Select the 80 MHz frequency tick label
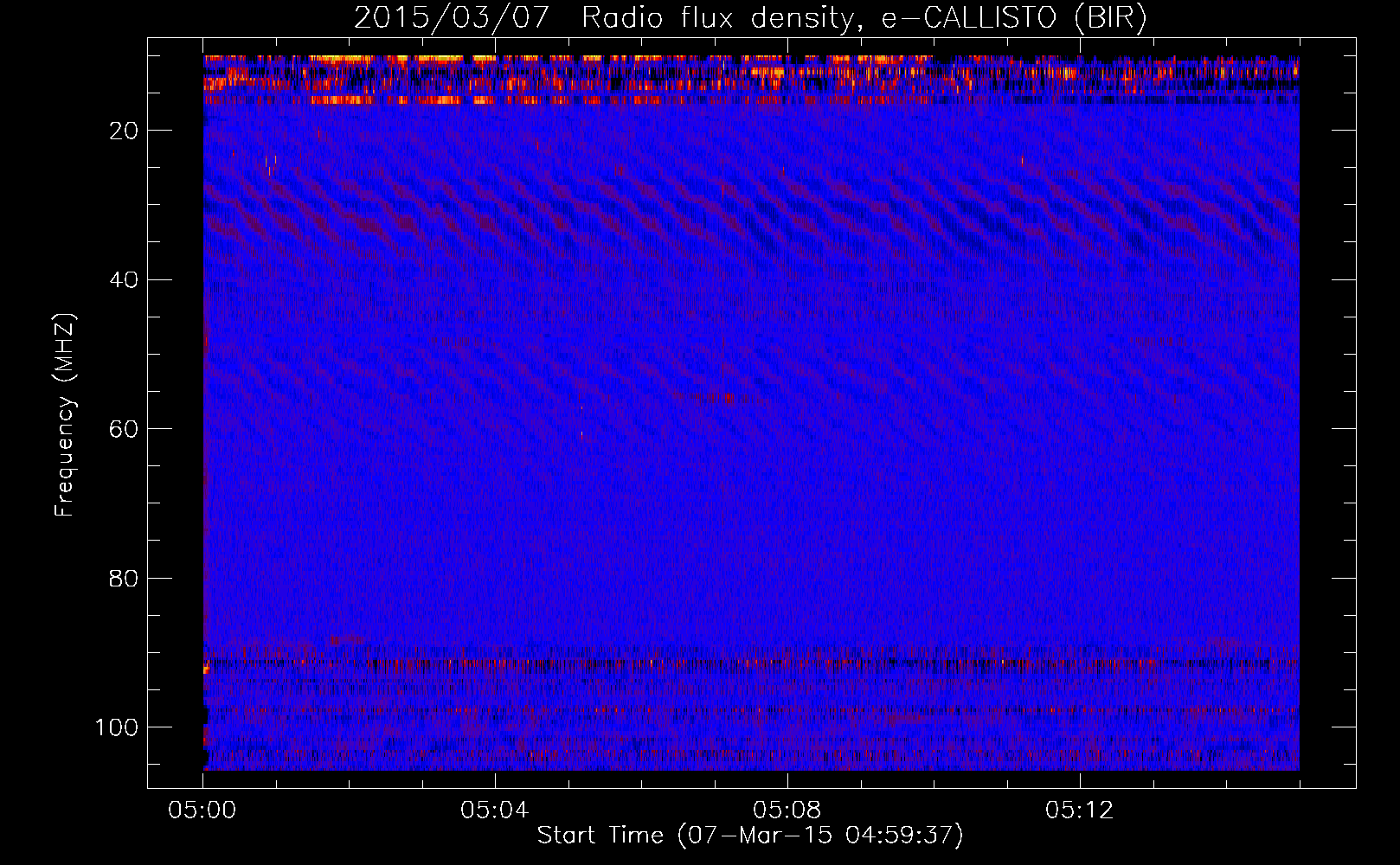 coord(124,578)
